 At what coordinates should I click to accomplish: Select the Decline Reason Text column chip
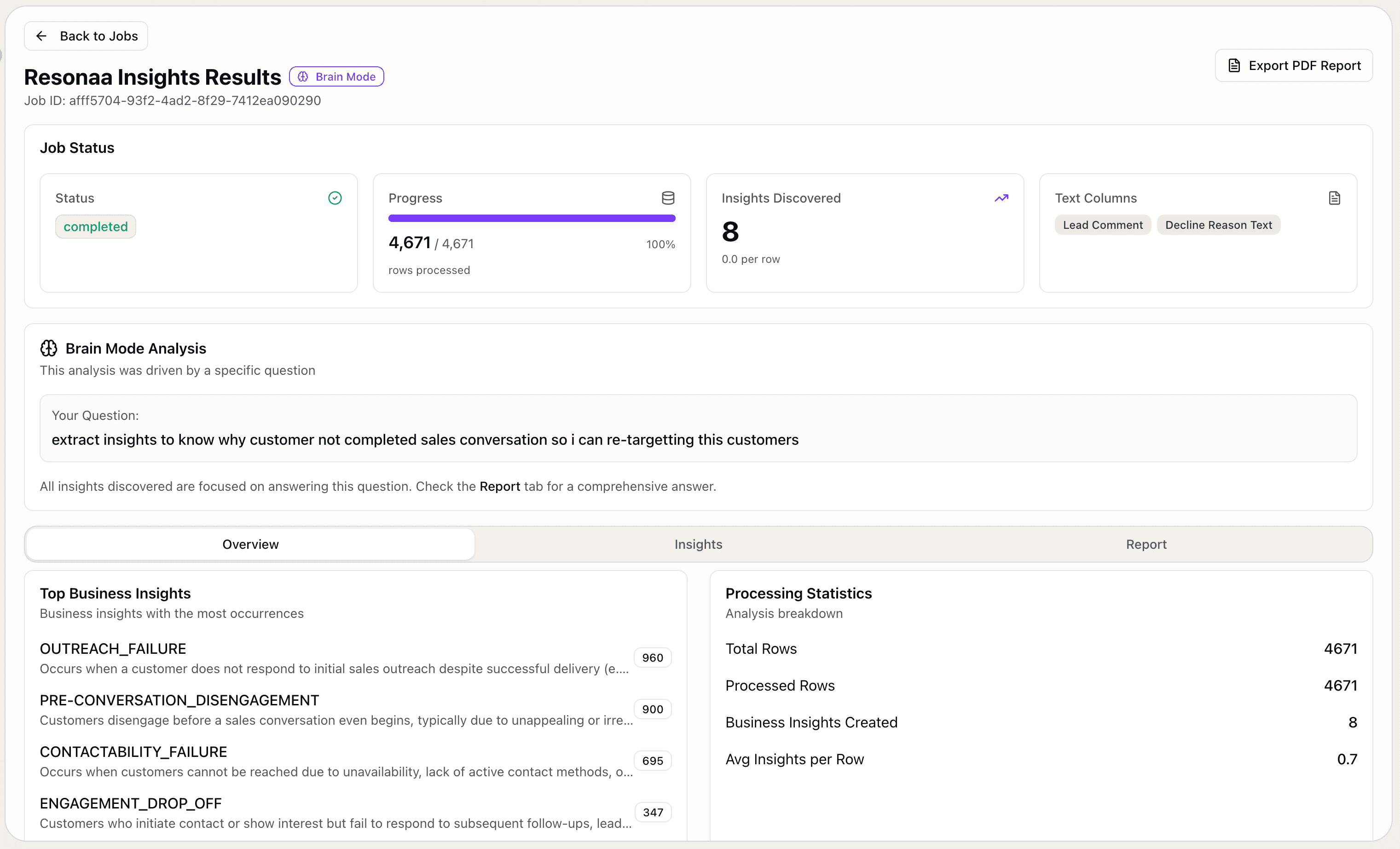pyautogui.click(x=1218, y=225)
